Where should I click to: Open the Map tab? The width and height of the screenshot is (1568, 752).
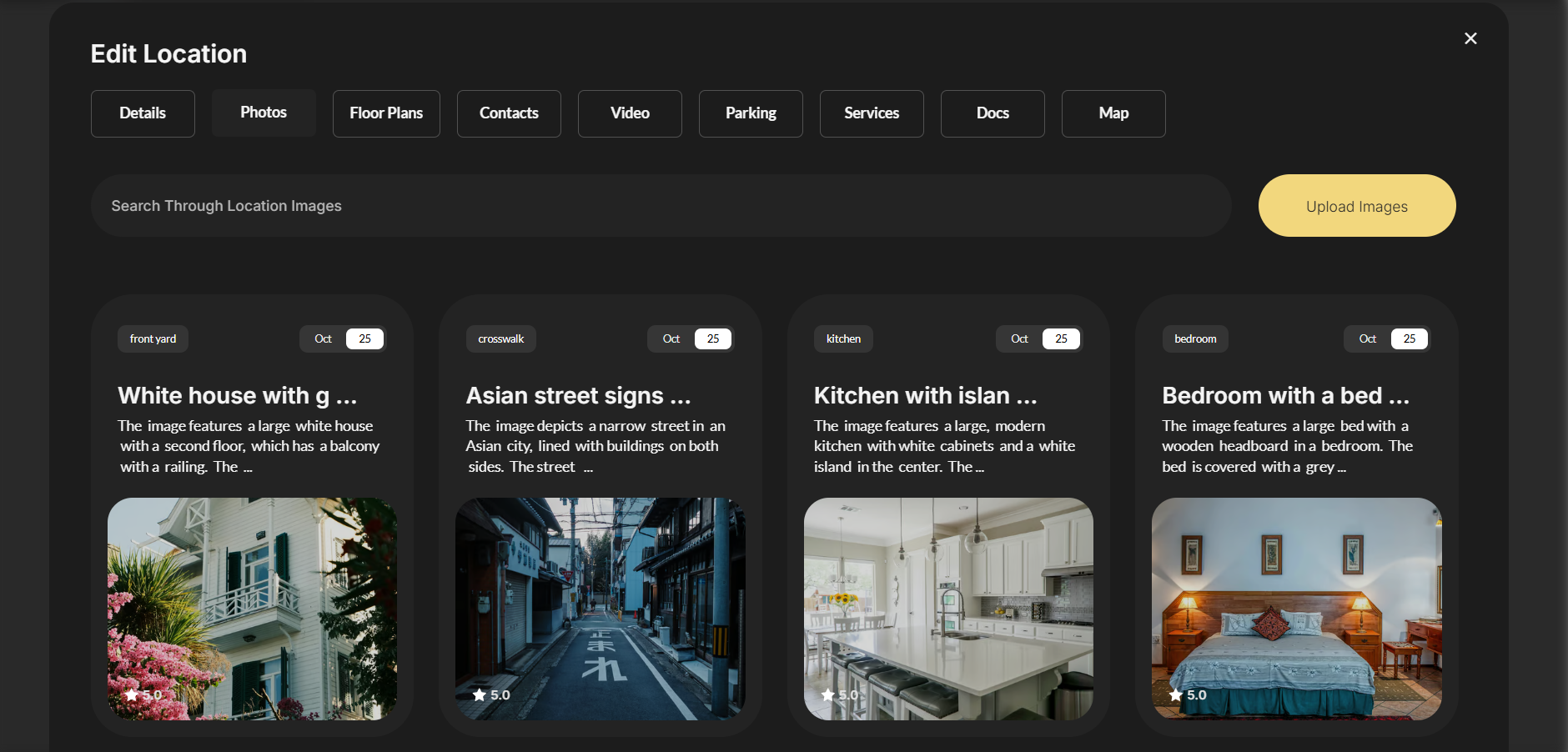1113,113
